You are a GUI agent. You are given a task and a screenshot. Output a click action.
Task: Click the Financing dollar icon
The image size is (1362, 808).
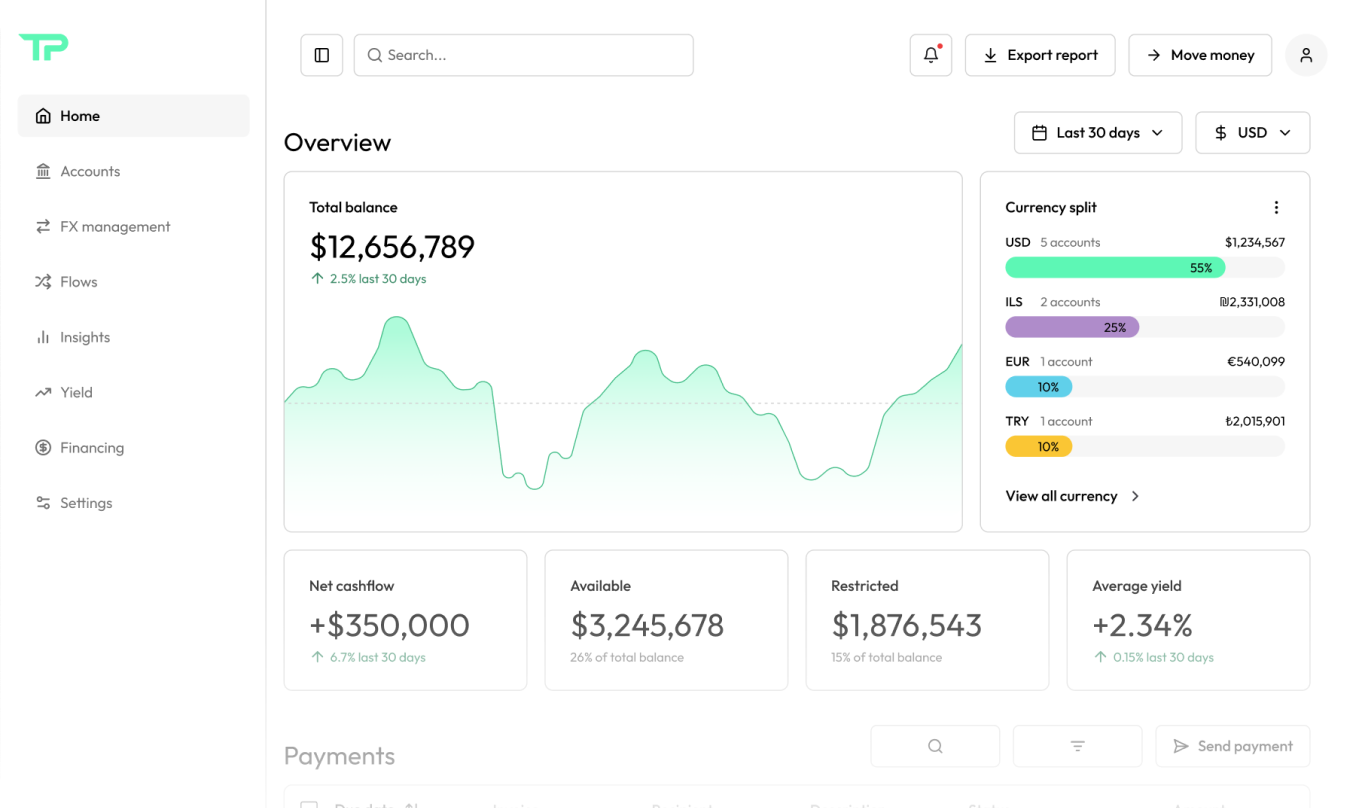43,447
